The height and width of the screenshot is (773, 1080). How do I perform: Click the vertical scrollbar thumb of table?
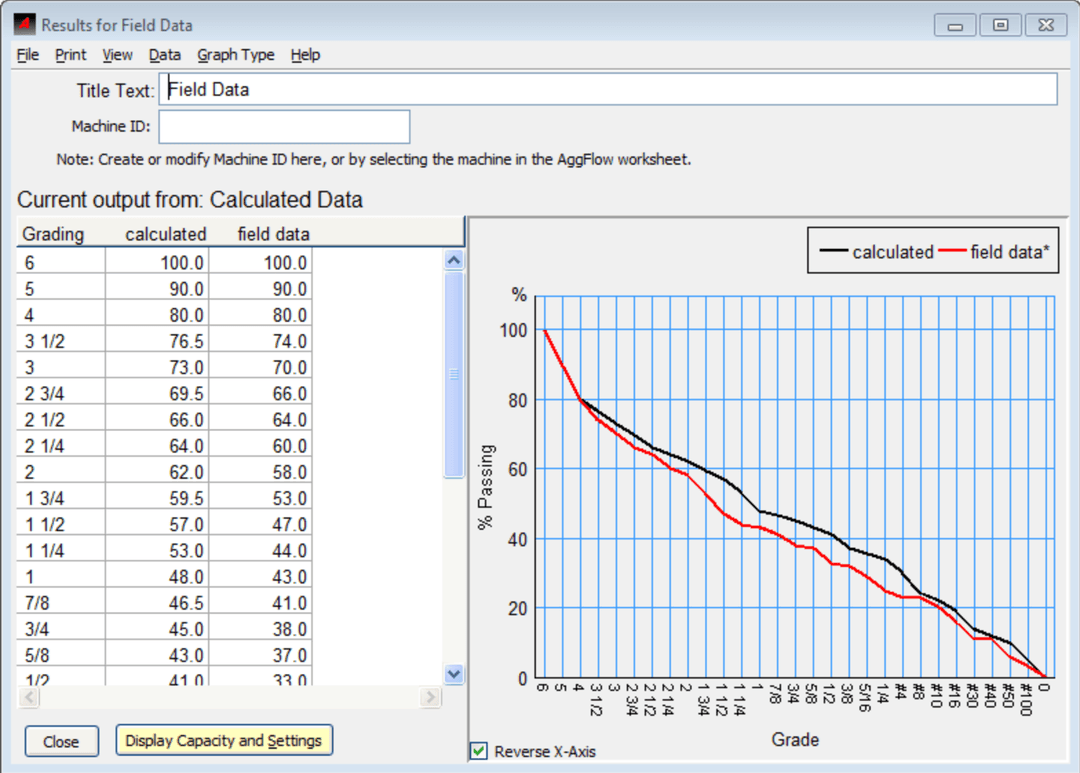(454, 375)
